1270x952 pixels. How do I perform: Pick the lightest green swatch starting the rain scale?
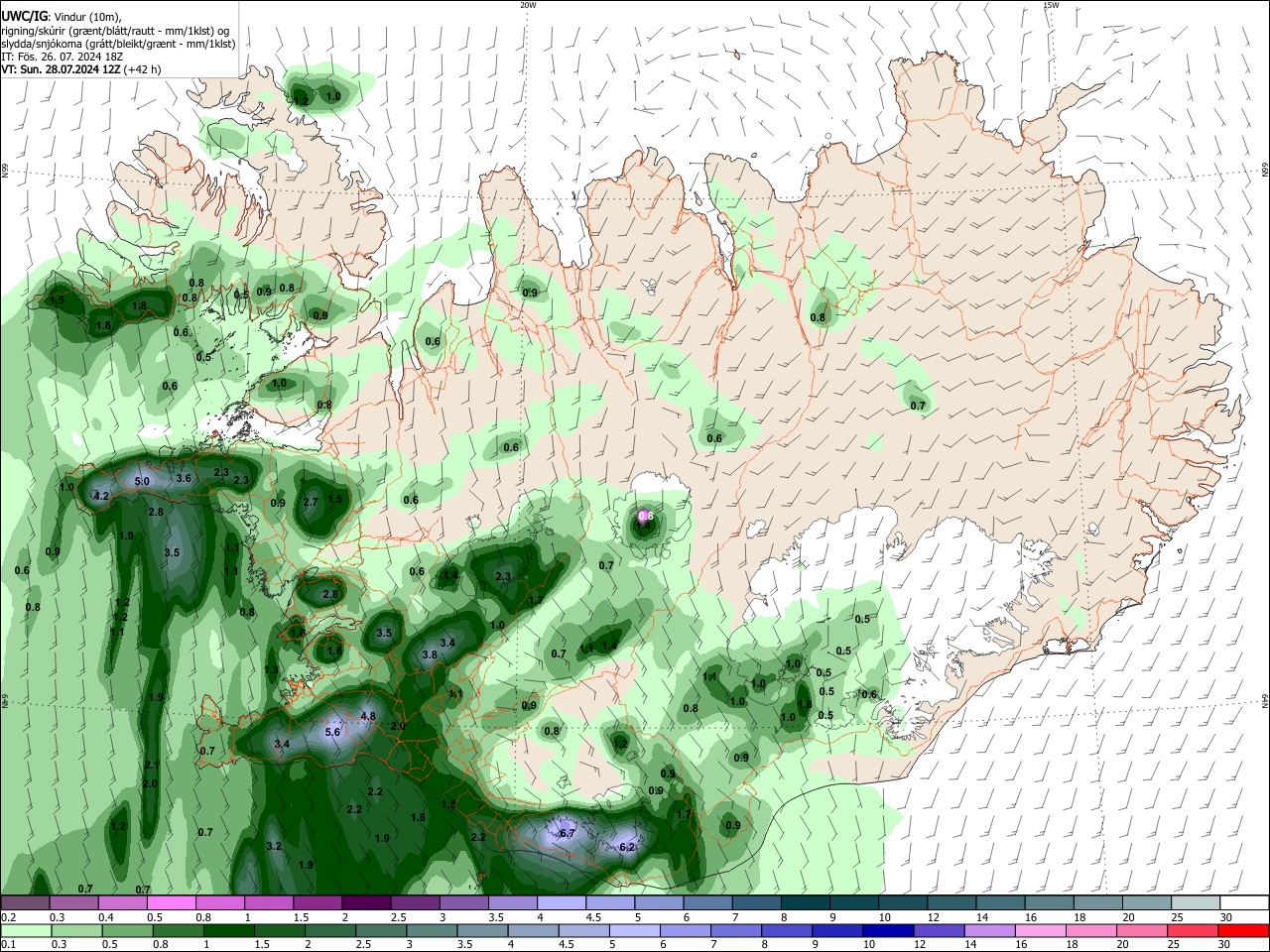[26, 930]
